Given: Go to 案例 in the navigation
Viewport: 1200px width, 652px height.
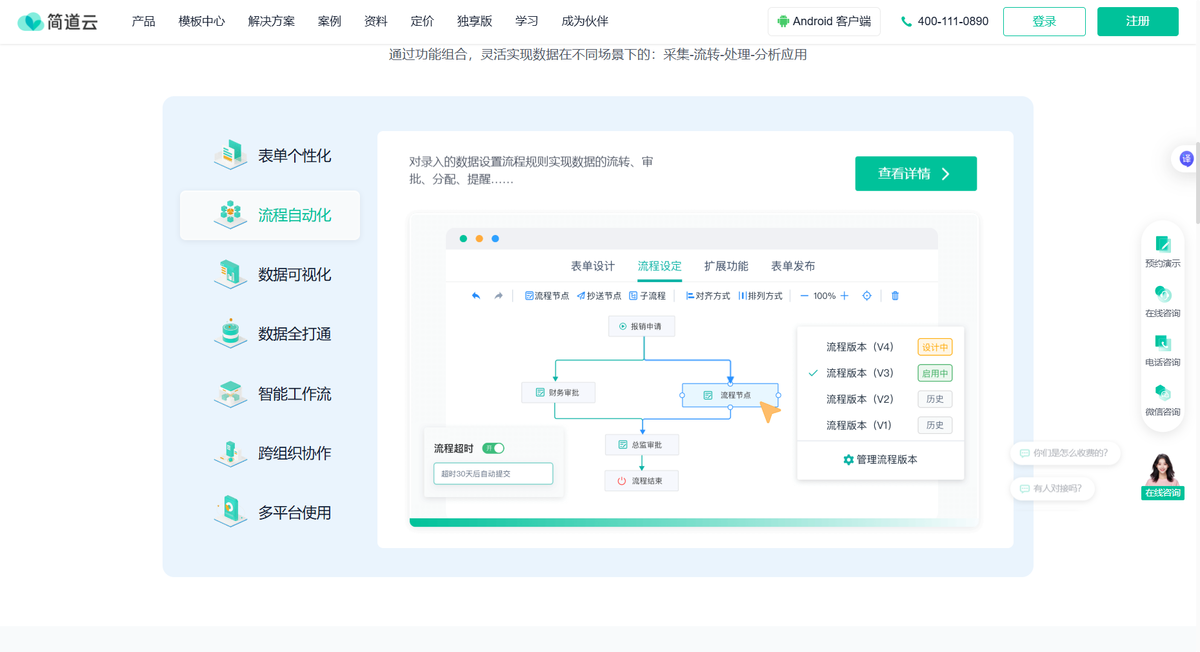Looking at the screenshot, I should tap(329, 21).
